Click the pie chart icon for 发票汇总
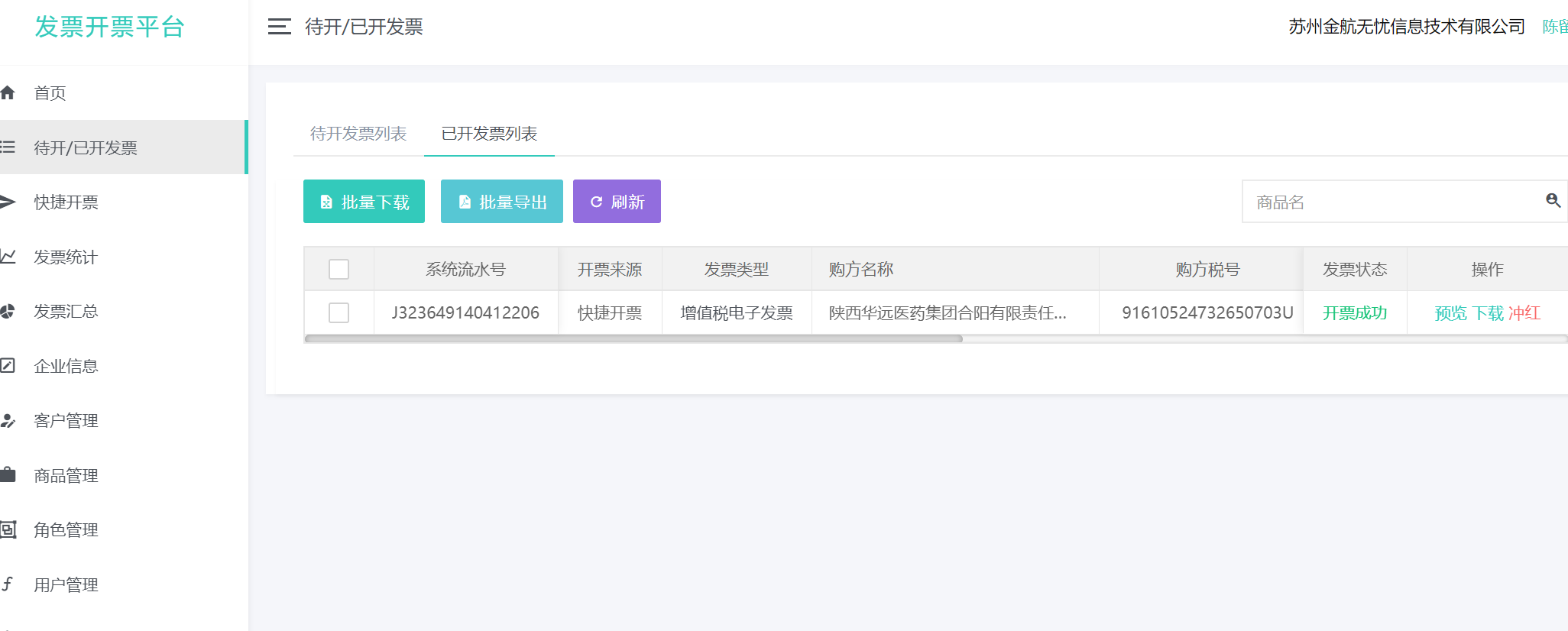 click(8, 312)
